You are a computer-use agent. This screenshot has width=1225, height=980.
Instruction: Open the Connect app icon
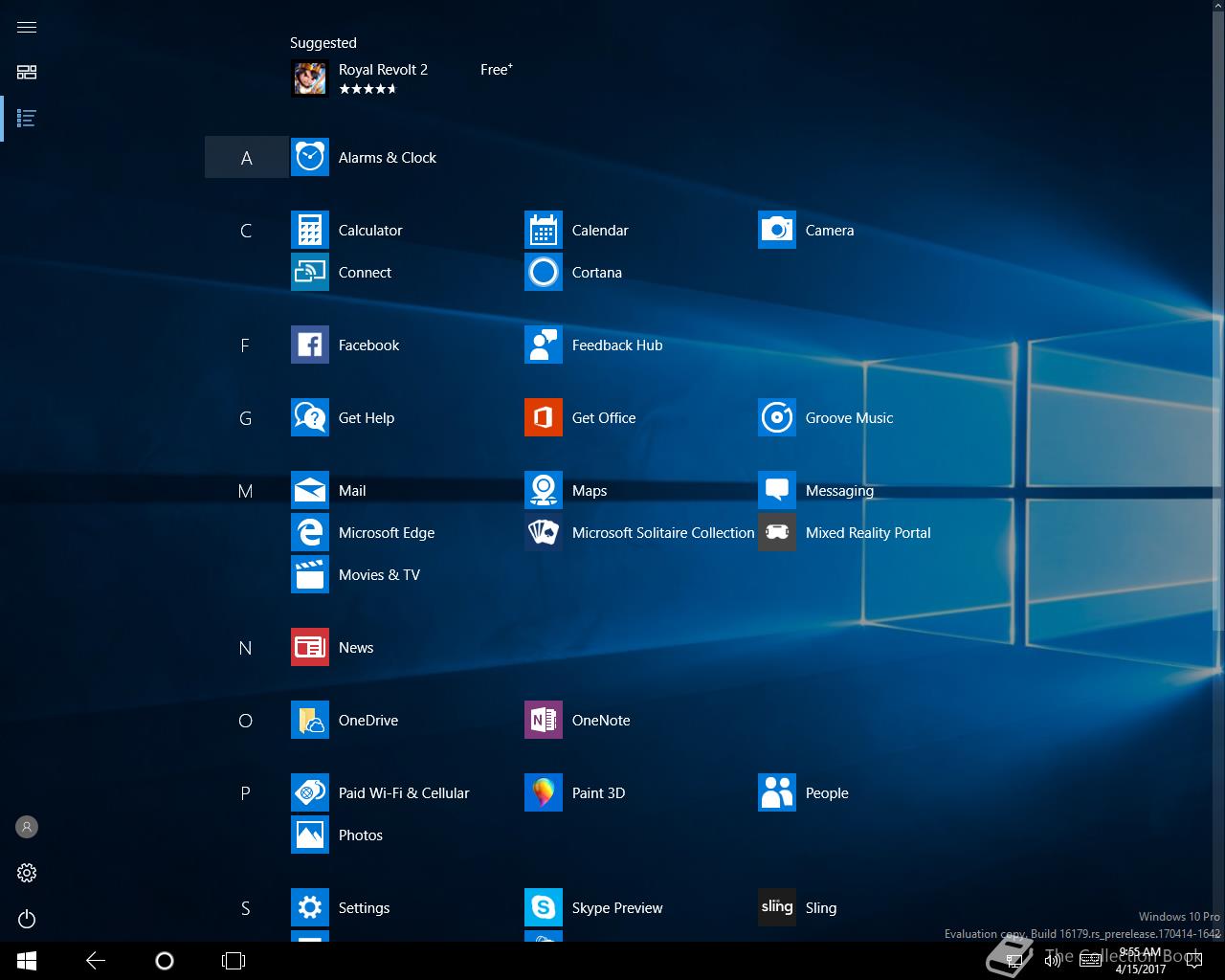pos(310,272)
